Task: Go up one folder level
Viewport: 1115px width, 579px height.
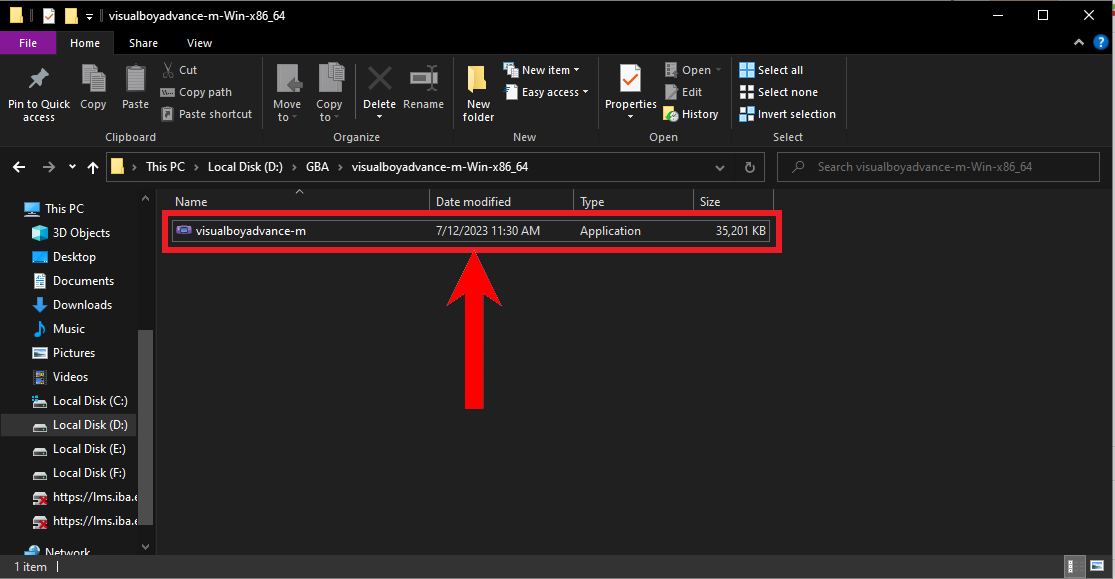Action: coord(92,167)
